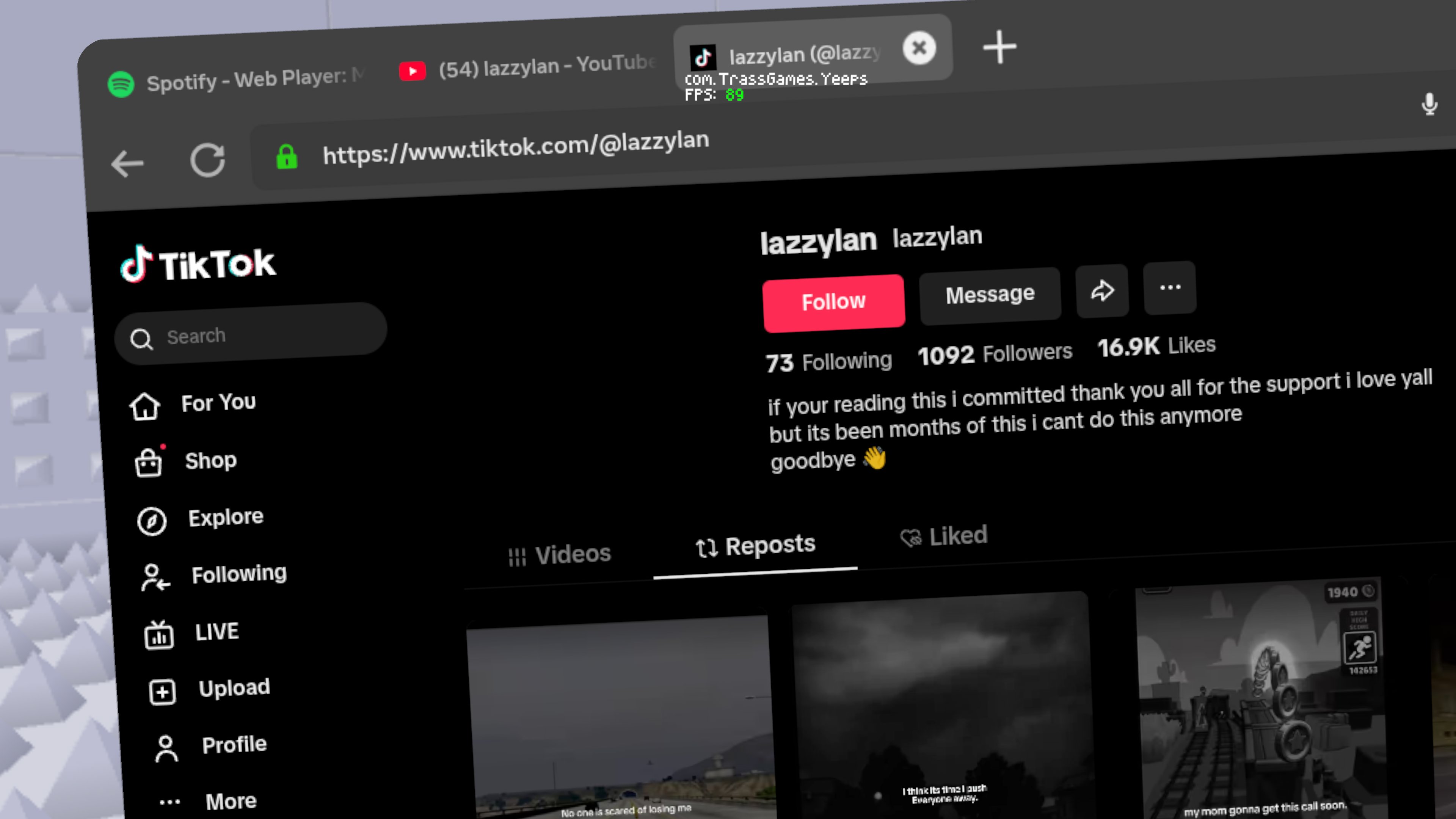Click the grid icon beside Videos

pos(516,557)
